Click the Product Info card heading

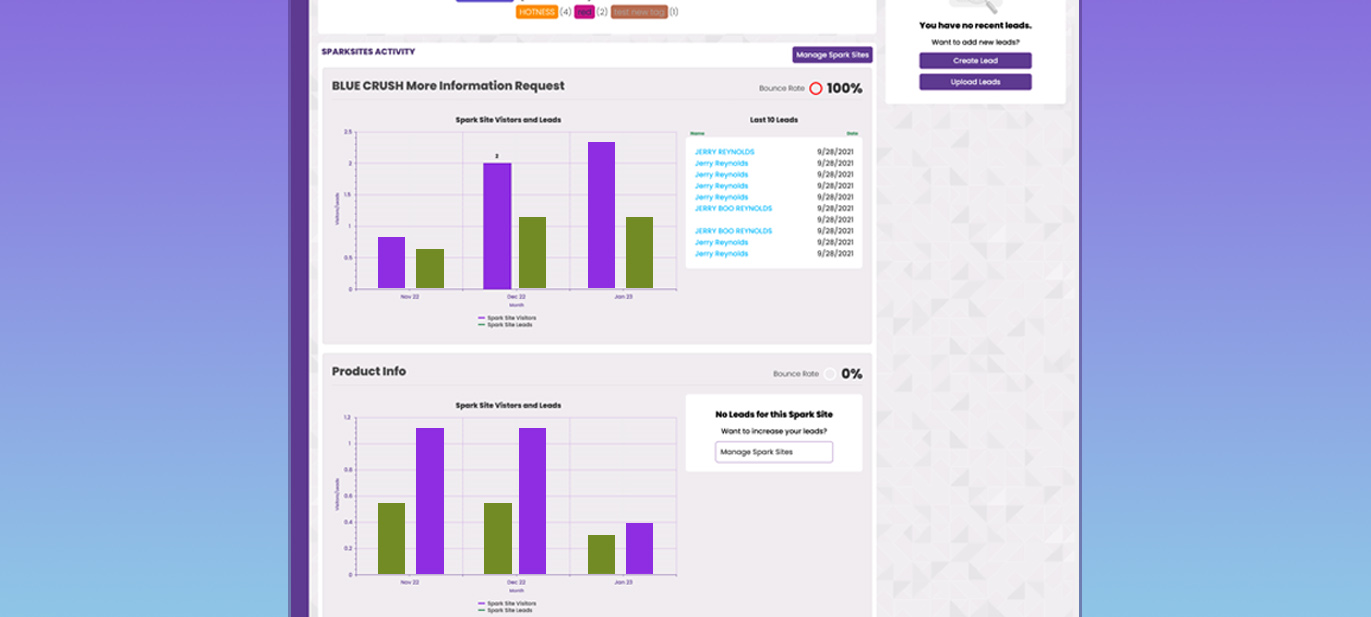(369, 371)
